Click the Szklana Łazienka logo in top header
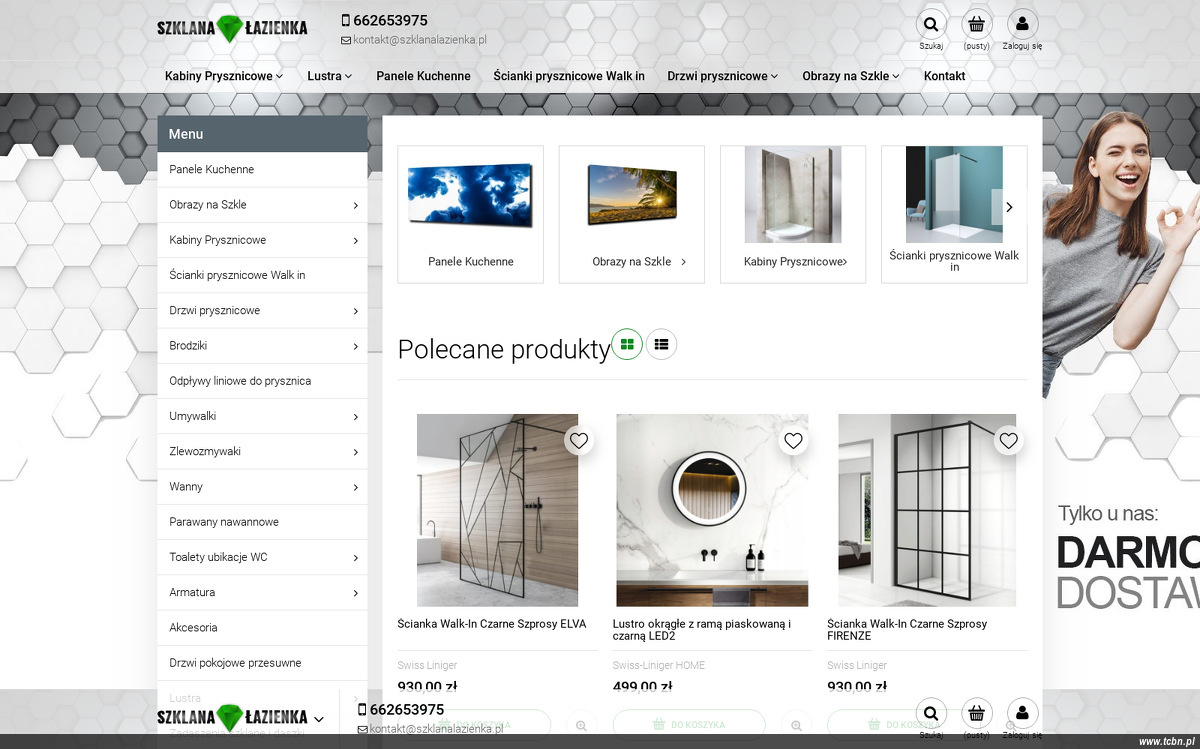The height and width of the screenshot is (749, 1200). click(x=232, y=28)
